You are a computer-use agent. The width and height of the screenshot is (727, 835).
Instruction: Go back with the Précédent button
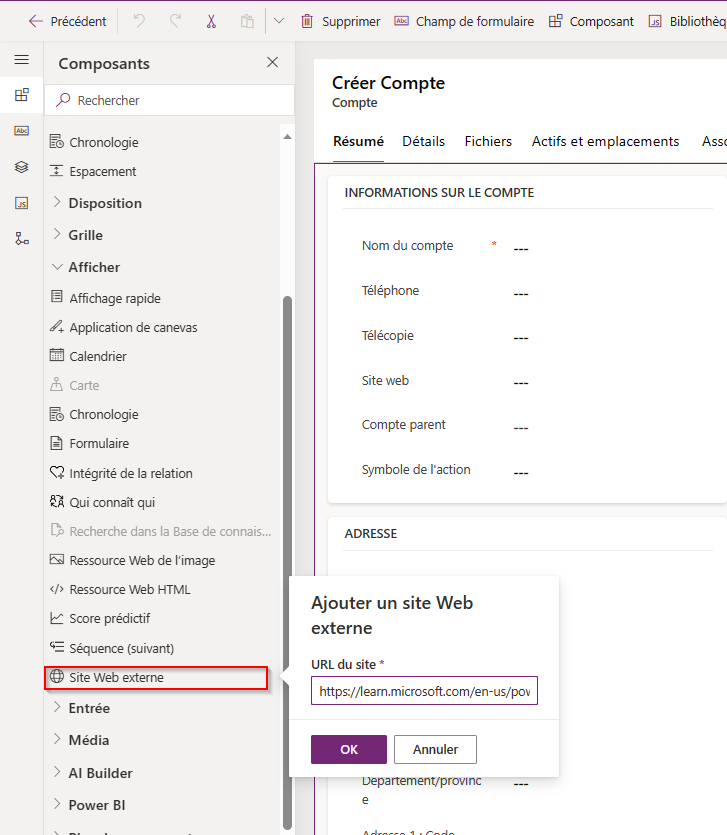[67, 21]
